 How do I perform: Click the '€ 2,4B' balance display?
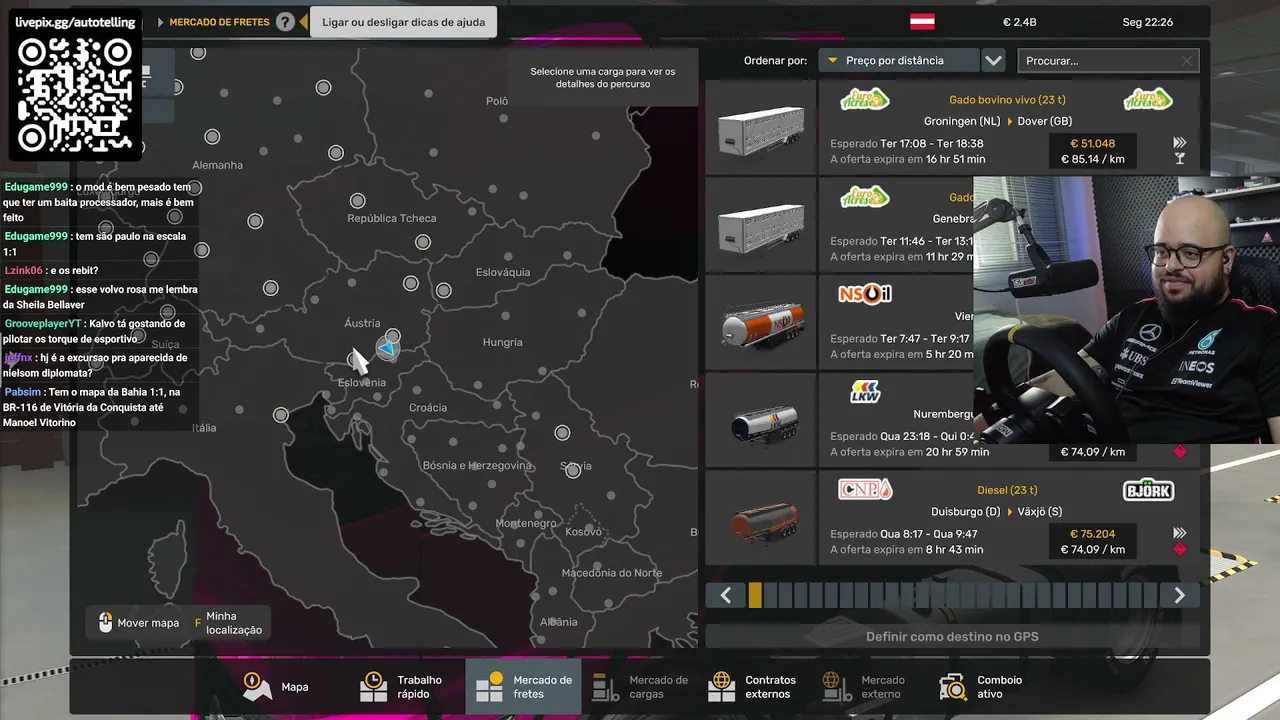pos(1020,22)
